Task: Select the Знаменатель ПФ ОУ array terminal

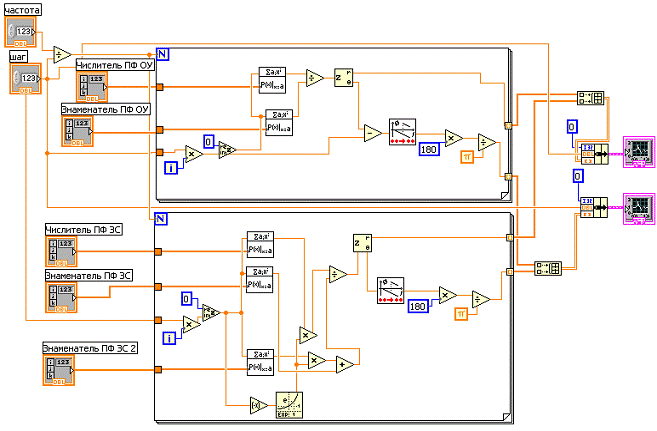Action: pyautogui.click(x=76, y=131)
